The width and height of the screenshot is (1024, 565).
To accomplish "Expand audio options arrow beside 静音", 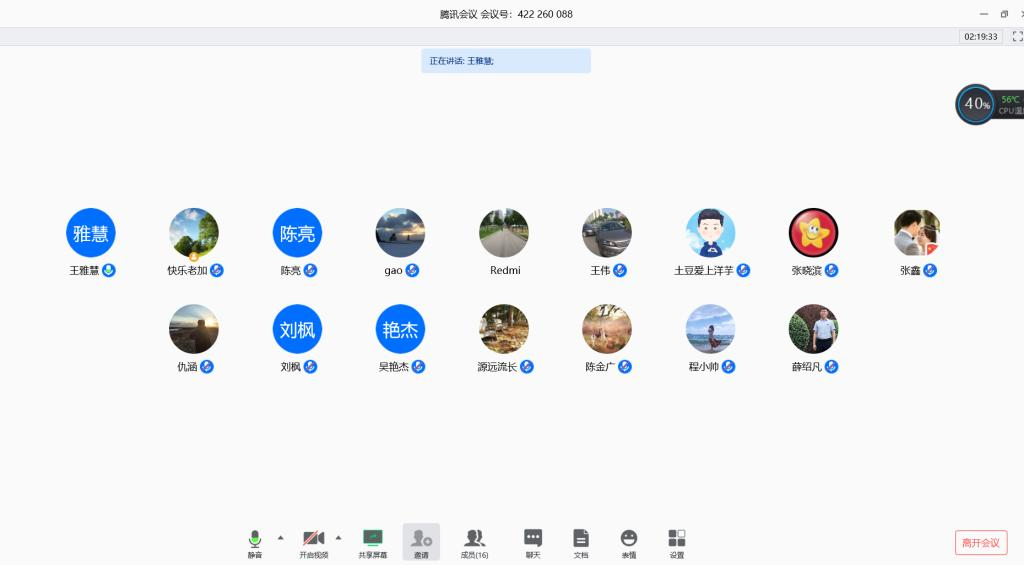I will 280,537.
